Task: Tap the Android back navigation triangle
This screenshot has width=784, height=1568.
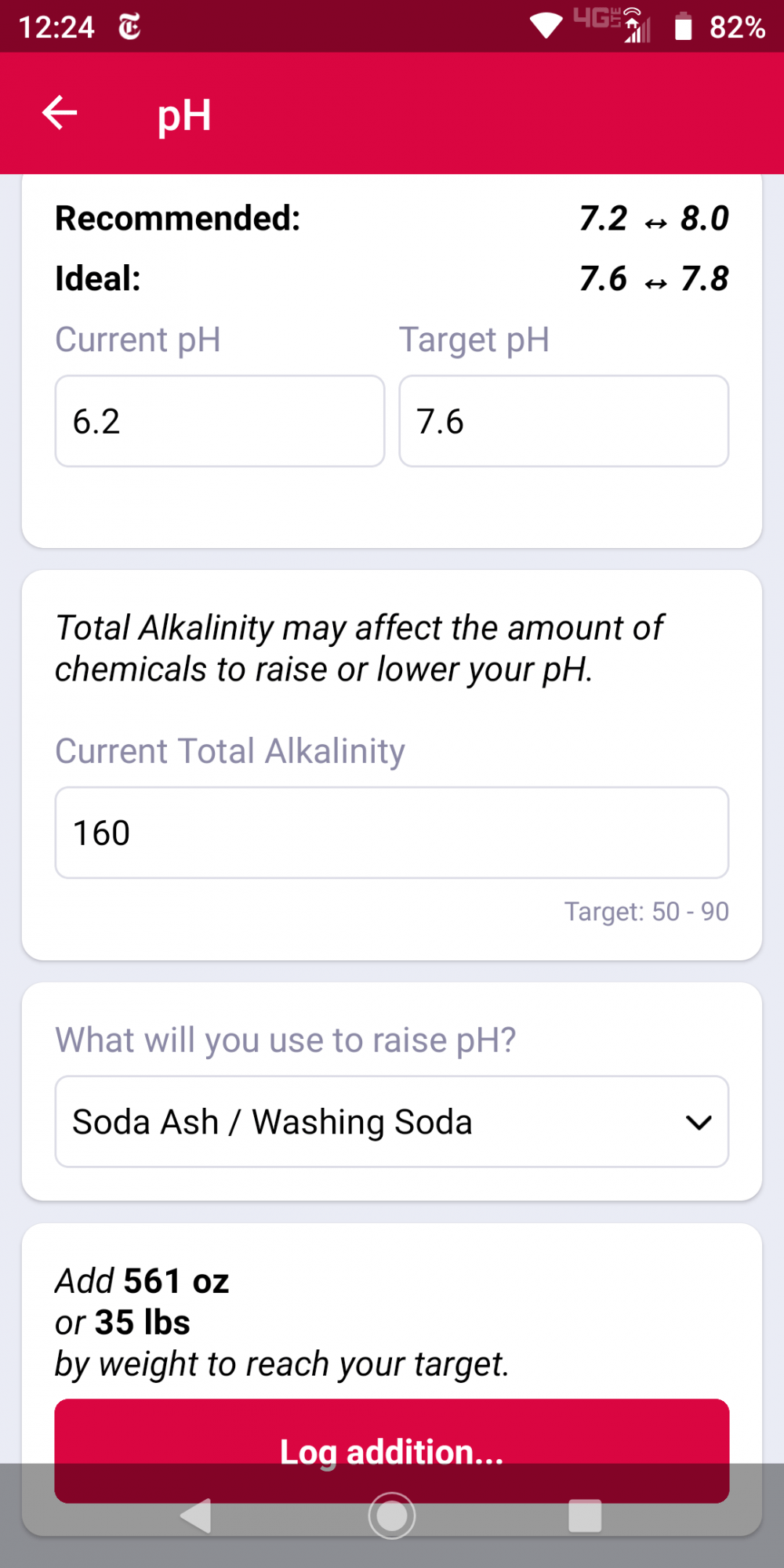Action: 196,1515
